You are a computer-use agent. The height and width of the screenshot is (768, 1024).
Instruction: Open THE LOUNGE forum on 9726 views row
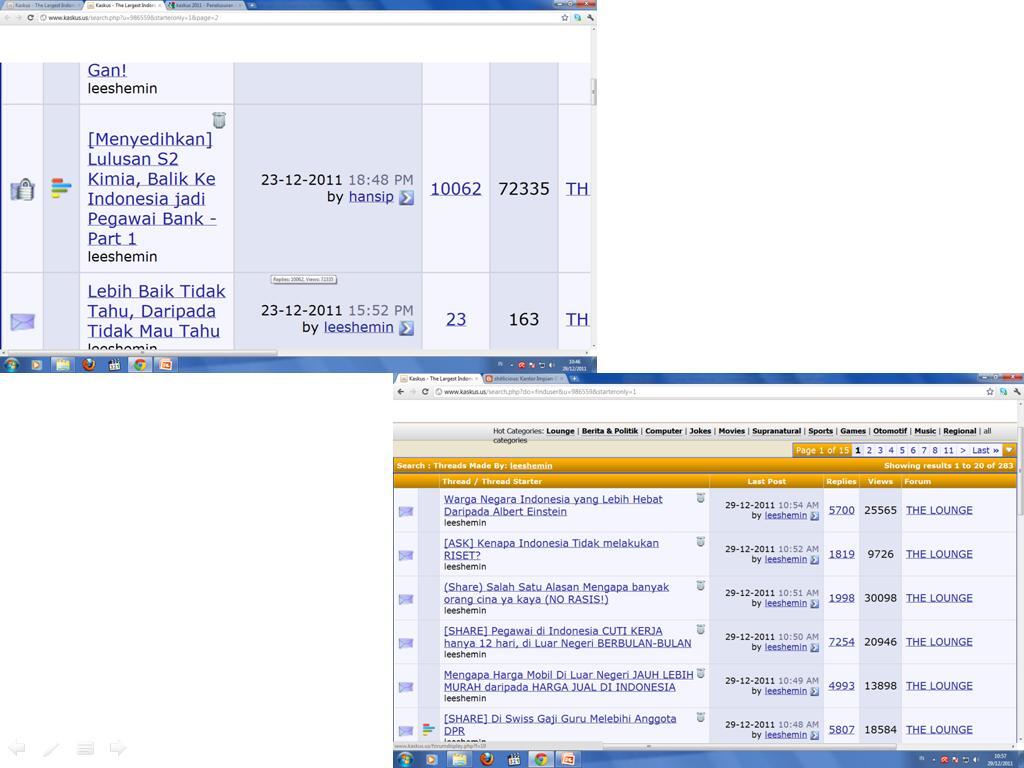pyautogui.click(x=939, y=554)
